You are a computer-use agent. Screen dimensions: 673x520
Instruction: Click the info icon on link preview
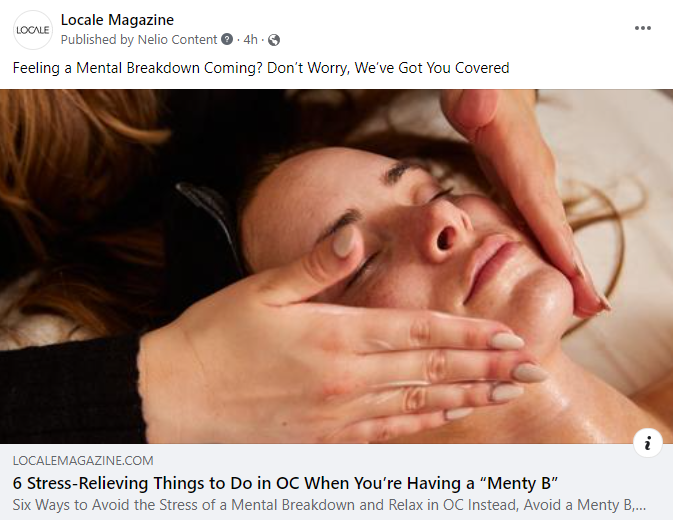(648, 443)
